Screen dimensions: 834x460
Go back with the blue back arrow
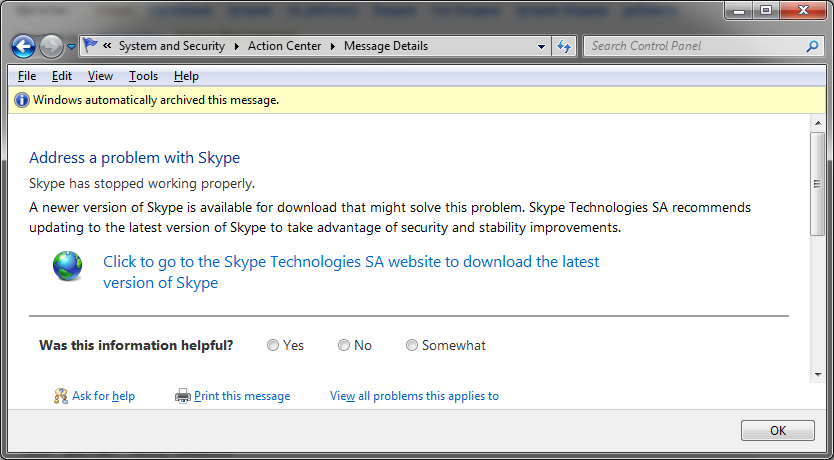[23, 47]
